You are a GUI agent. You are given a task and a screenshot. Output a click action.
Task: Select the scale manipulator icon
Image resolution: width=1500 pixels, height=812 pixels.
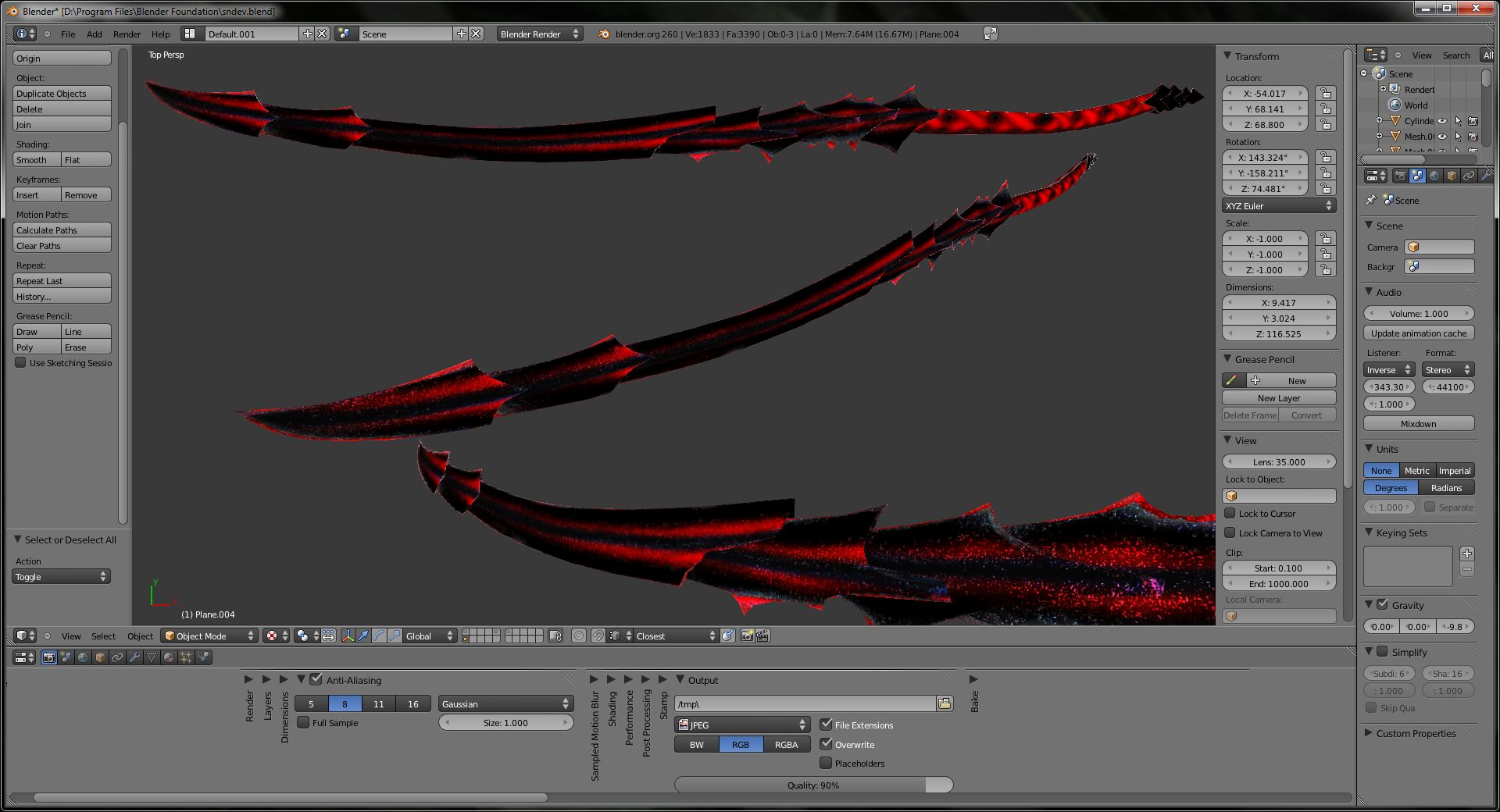pyautogui.click(x=395, y=636)
